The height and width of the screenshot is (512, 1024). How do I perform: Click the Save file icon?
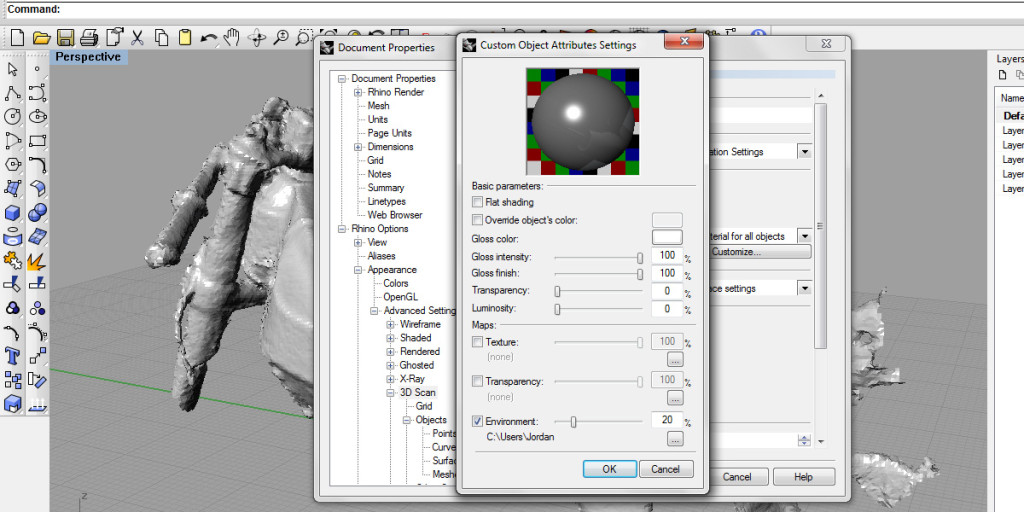pyautogui.click(x=65, y=38)
